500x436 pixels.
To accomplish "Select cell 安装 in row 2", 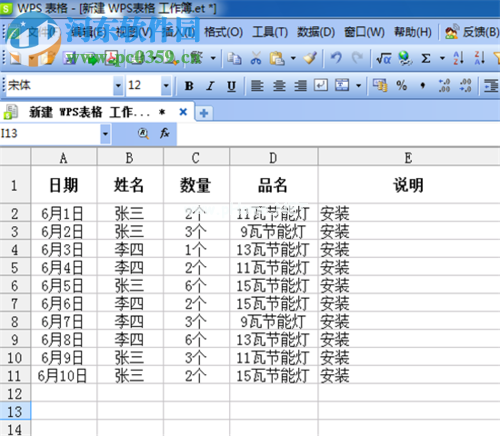I will tap(409, 213).
